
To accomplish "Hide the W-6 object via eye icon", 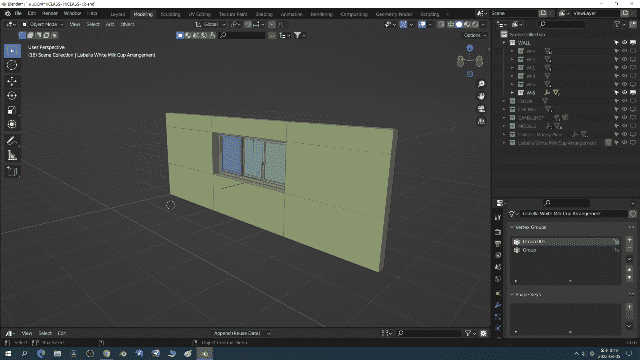I will pos(624,93).
